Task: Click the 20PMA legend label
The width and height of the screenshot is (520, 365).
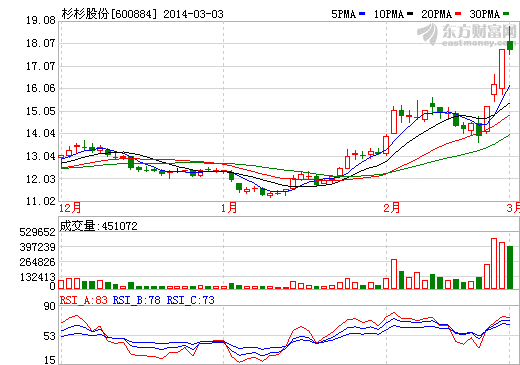Action: 437,14
